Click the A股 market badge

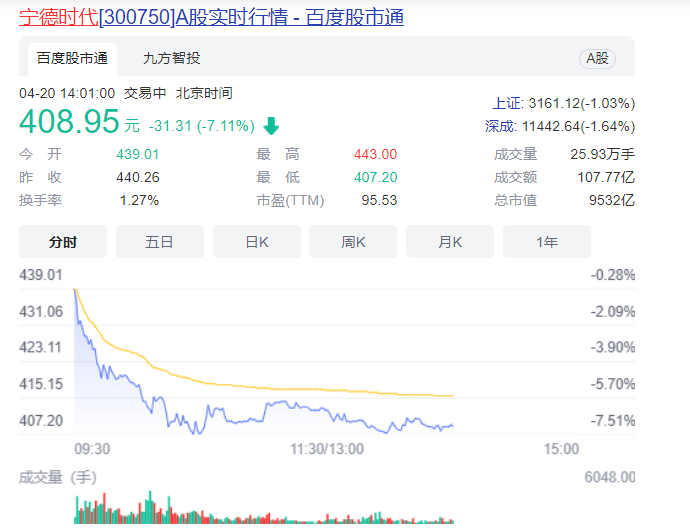tap(597, 59)
